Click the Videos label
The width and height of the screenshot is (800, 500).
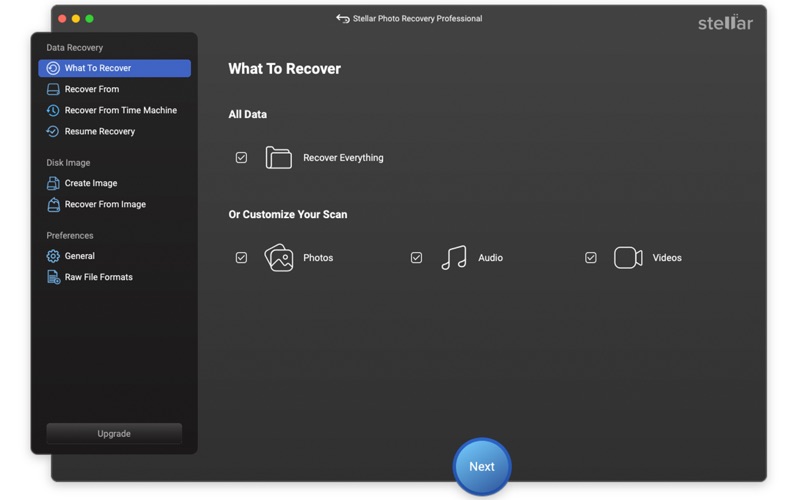(667, 258)
